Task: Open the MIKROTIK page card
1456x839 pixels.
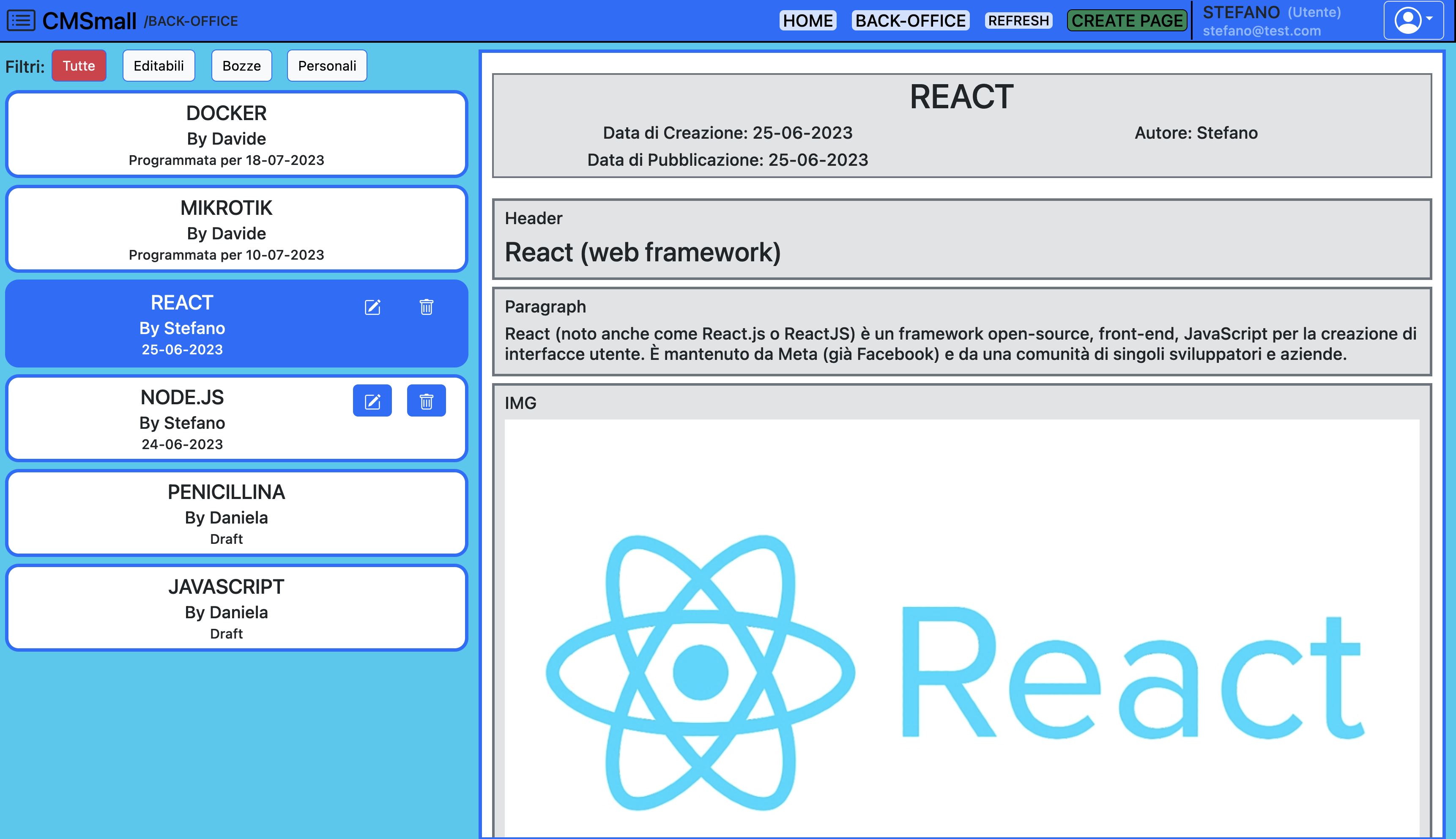Action: [236, 229]
